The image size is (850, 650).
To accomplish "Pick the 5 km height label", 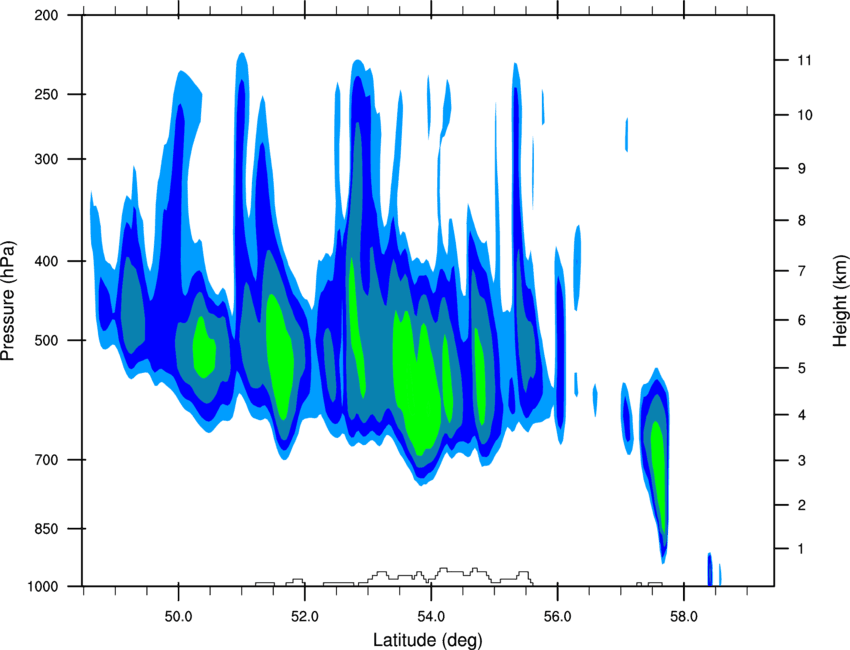I will click(x=802, y=368).
